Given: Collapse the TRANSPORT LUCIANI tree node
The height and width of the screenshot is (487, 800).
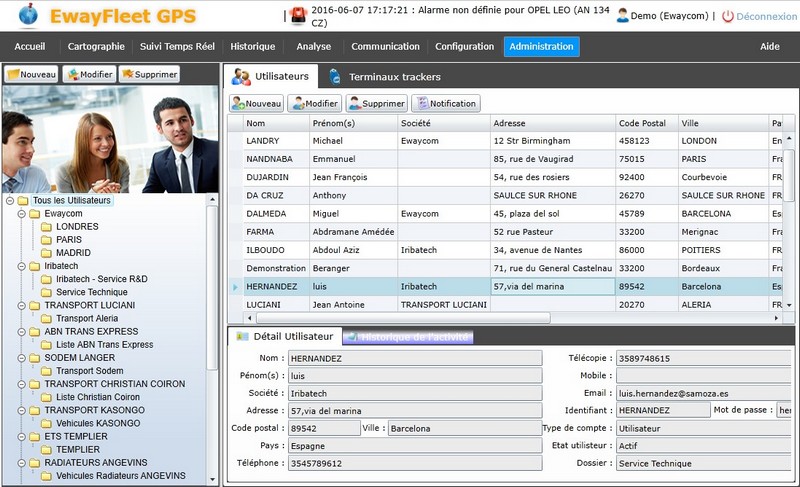Looking at the screenshot, I should point(21,305).
